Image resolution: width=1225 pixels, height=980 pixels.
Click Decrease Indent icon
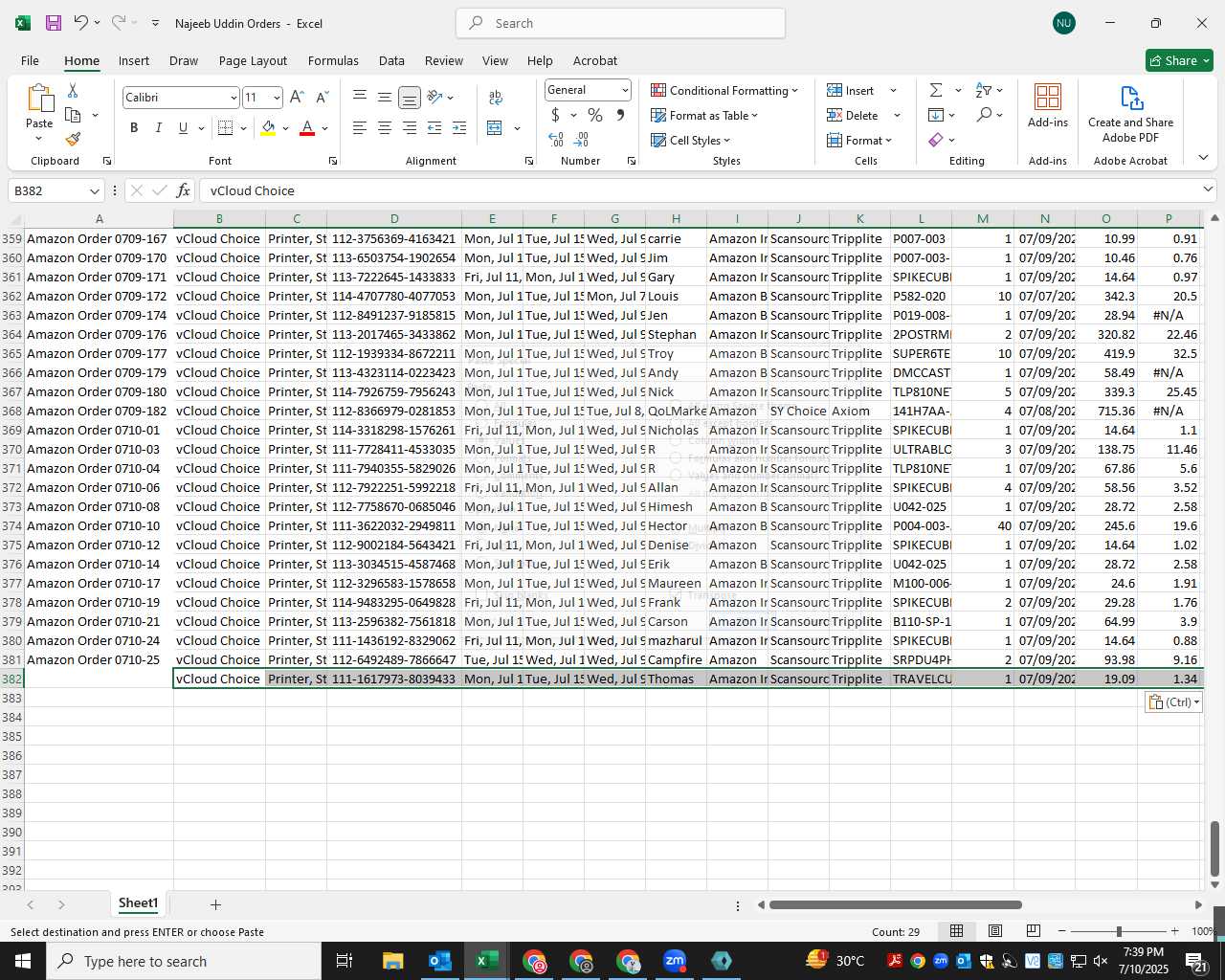coord(434,128)
